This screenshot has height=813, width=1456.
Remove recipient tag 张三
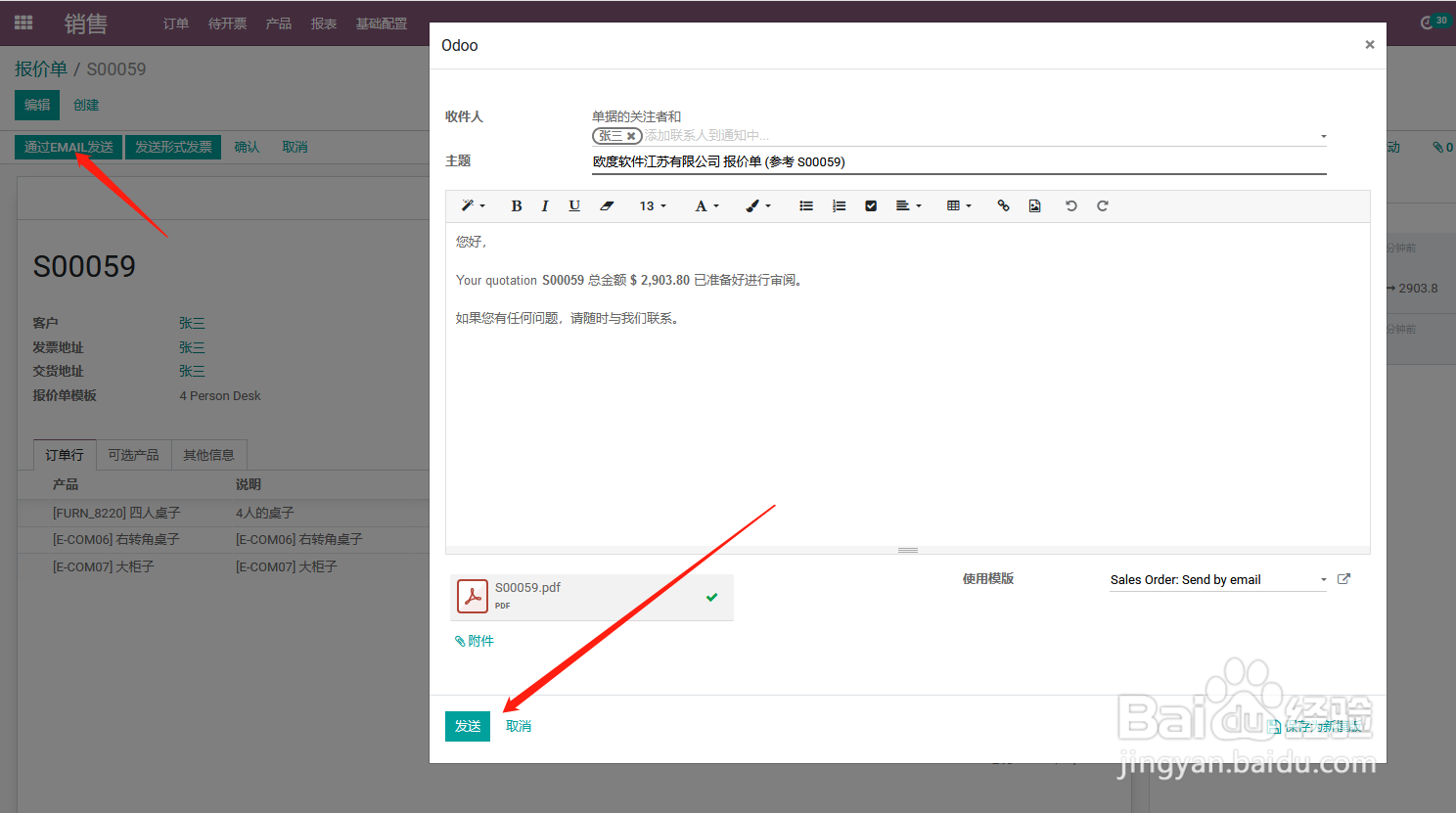tap(631, 136)
